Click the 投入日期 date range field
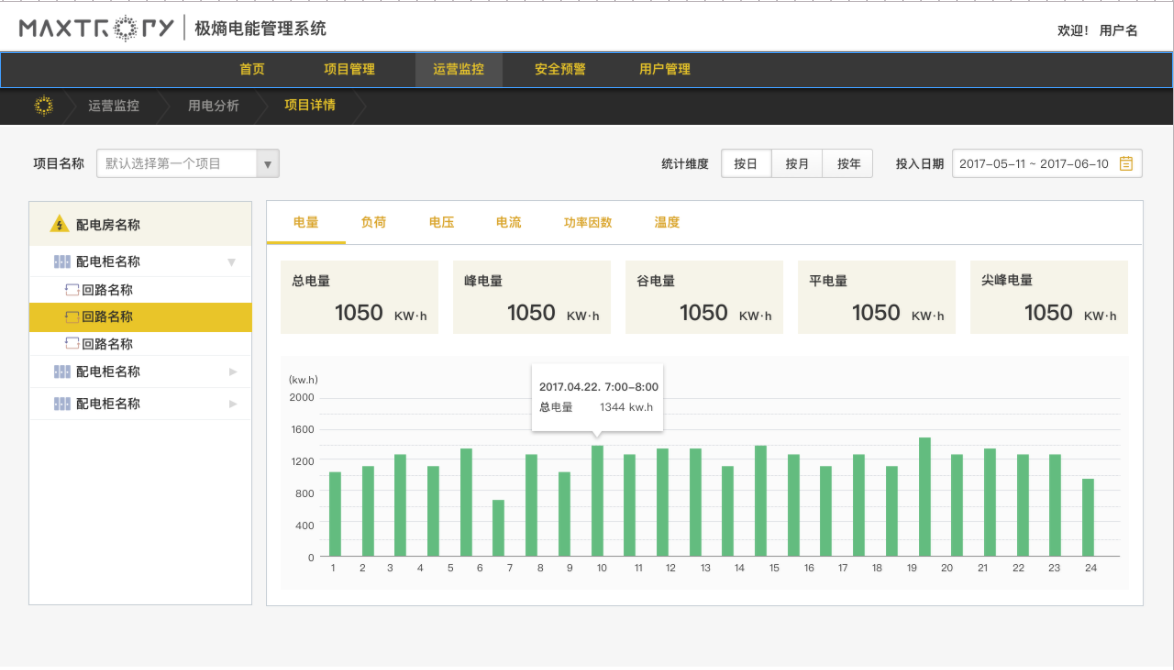This screenshot has width=1174, height=670. point(1047,164)
